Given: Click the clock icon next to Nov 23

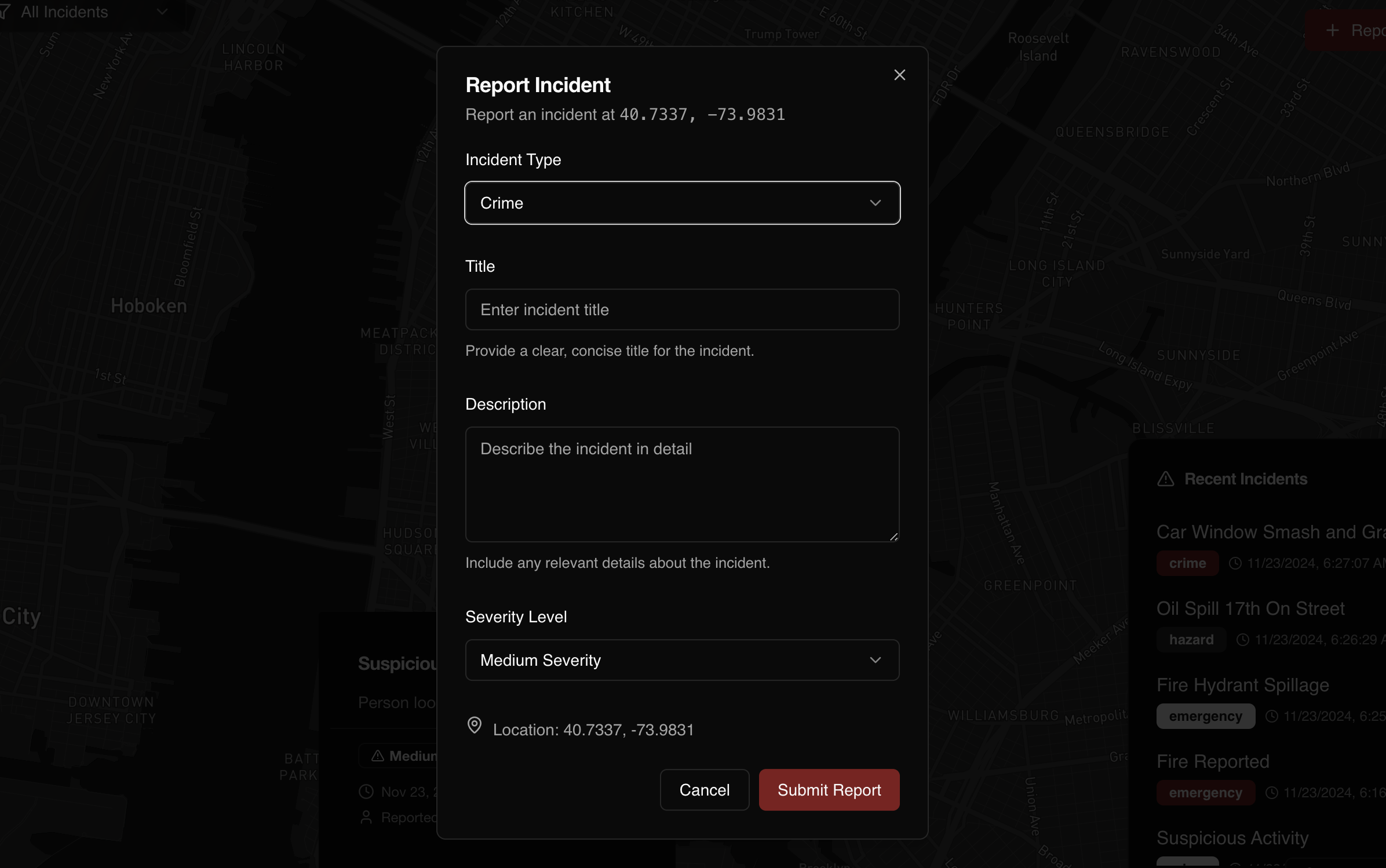Looking at the screenshot, I should pyautogui.click(x=366, y=792).
